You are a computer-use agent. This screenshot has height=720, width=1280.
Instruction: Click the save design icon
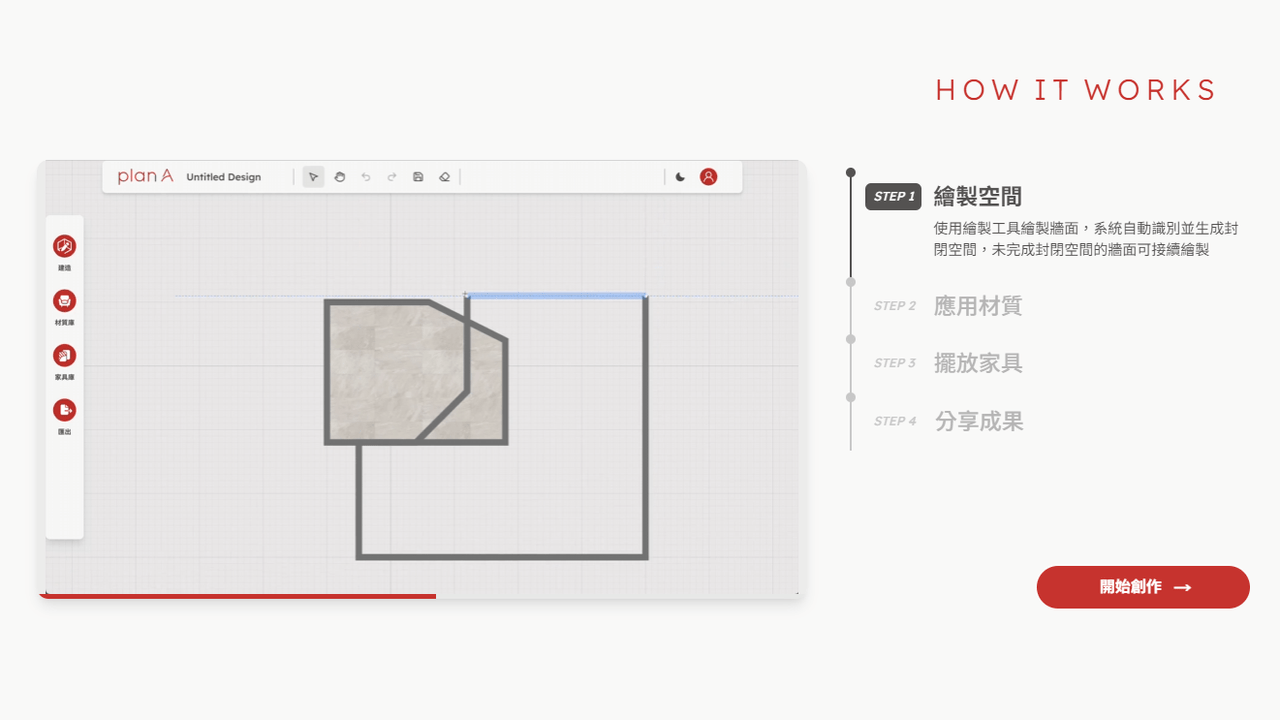tap(418, 176)
